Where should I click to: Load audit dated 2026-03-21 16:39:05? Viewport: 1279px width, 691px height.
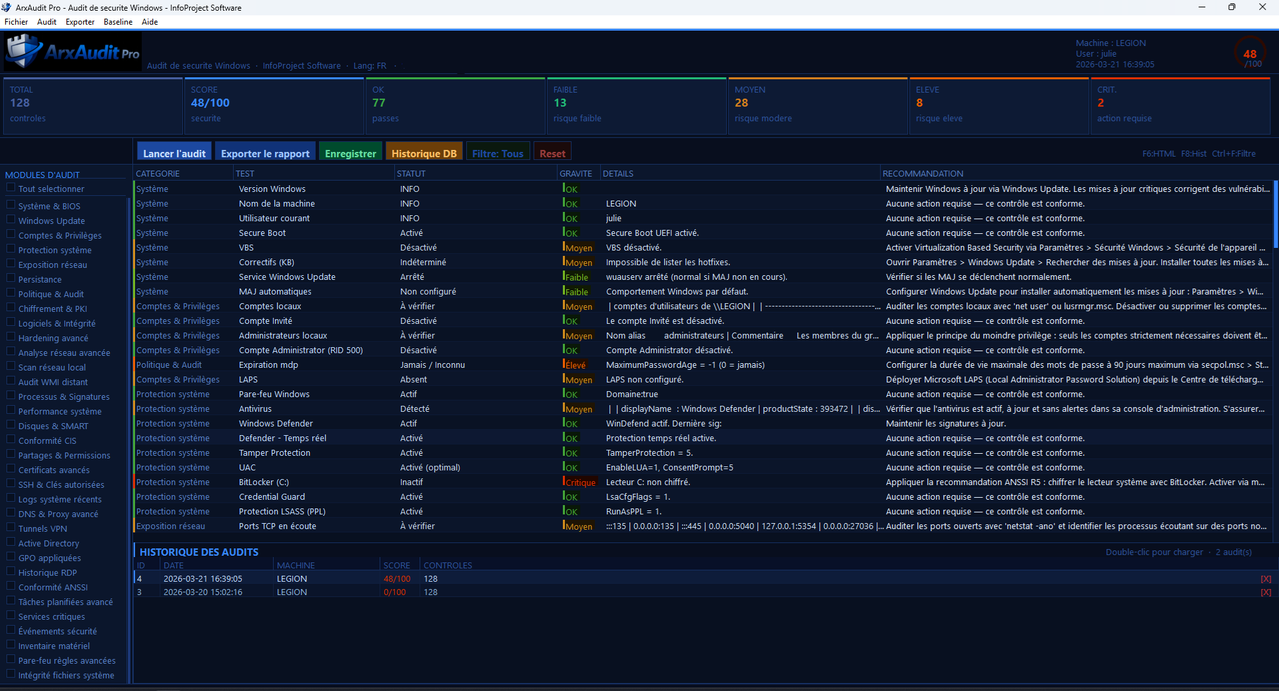702,579
